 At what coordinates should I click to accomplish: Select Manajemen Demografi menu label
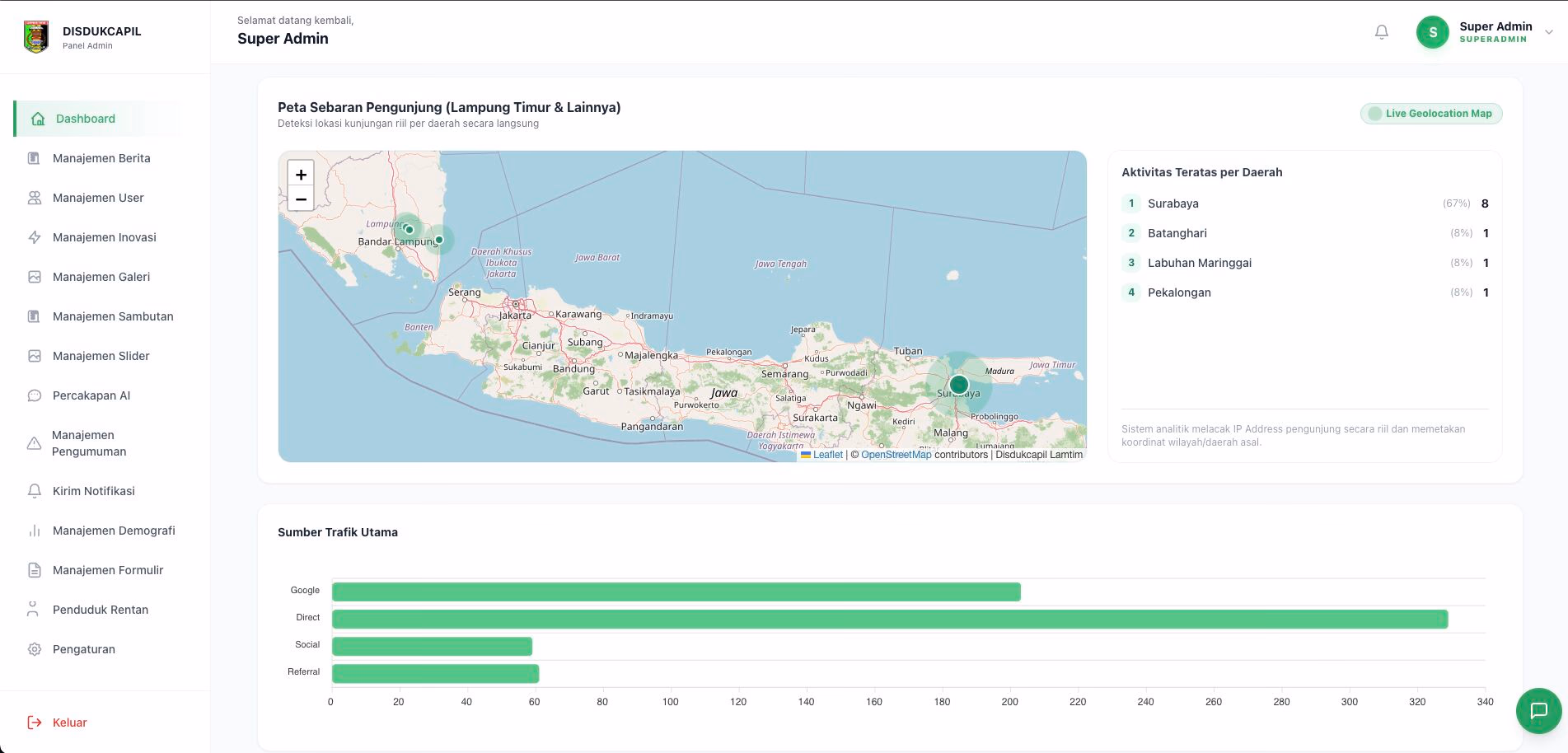[x=114, y=531]
